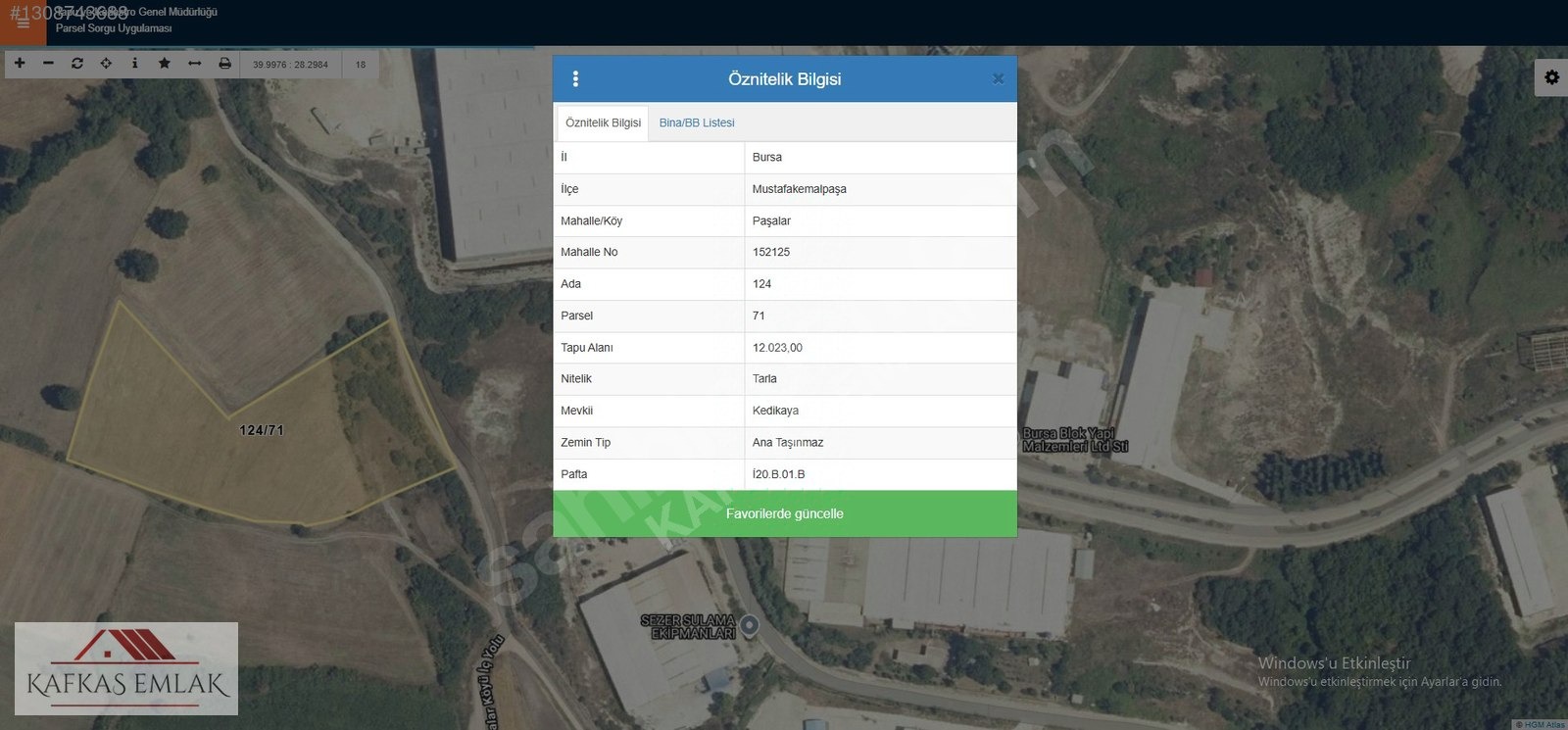Click the Mahalle/Köy row label

pyautogui.click(x=591, y=221)
